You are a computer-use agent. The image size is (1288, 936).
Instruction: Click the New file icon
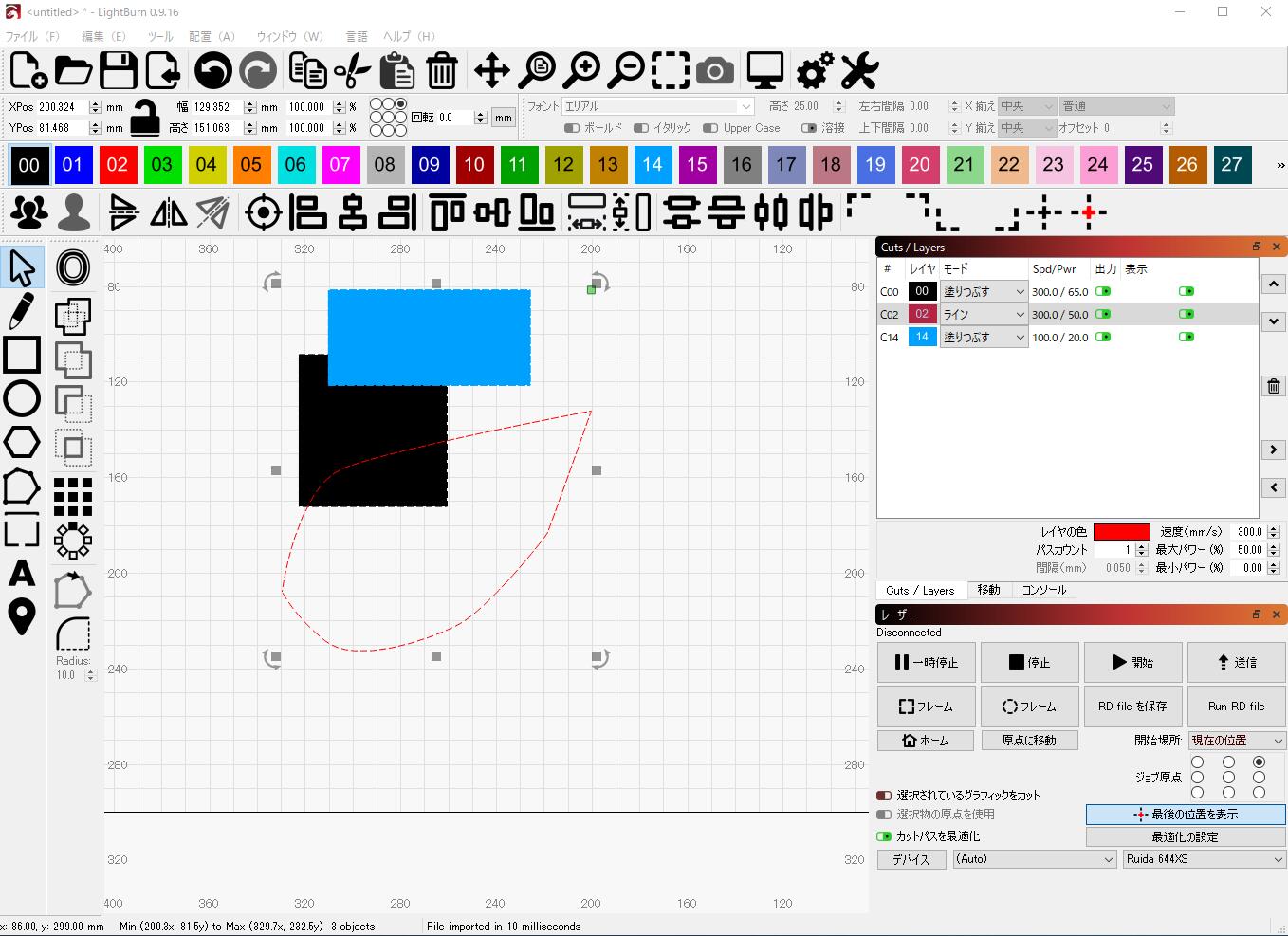[x=28, y=70]
